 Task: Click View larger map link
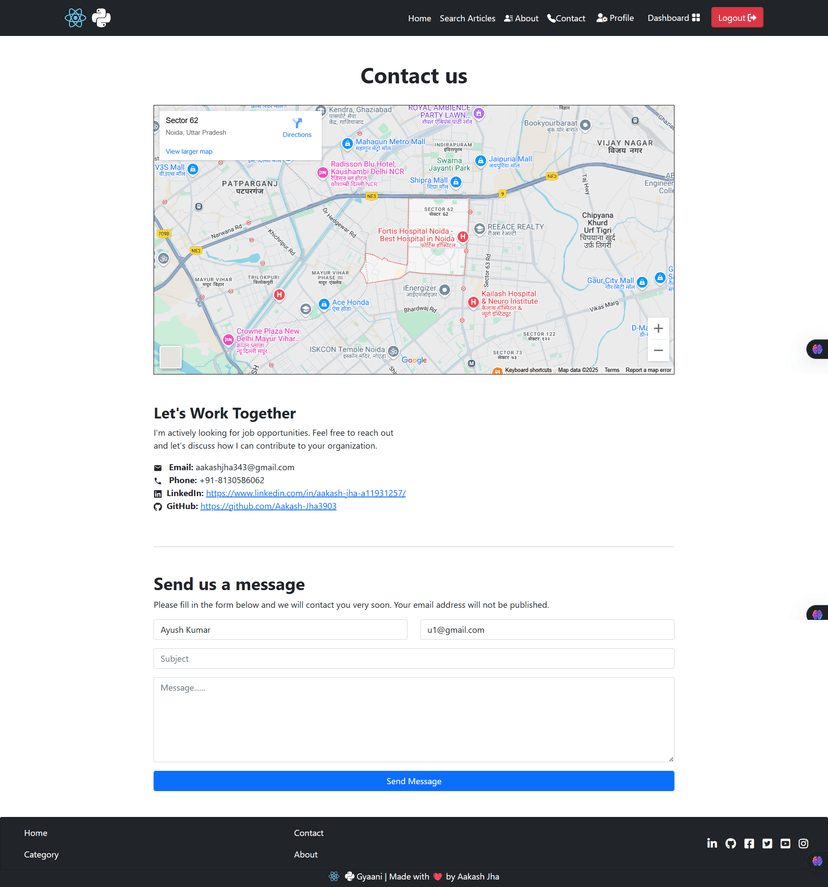coord(189,152)
